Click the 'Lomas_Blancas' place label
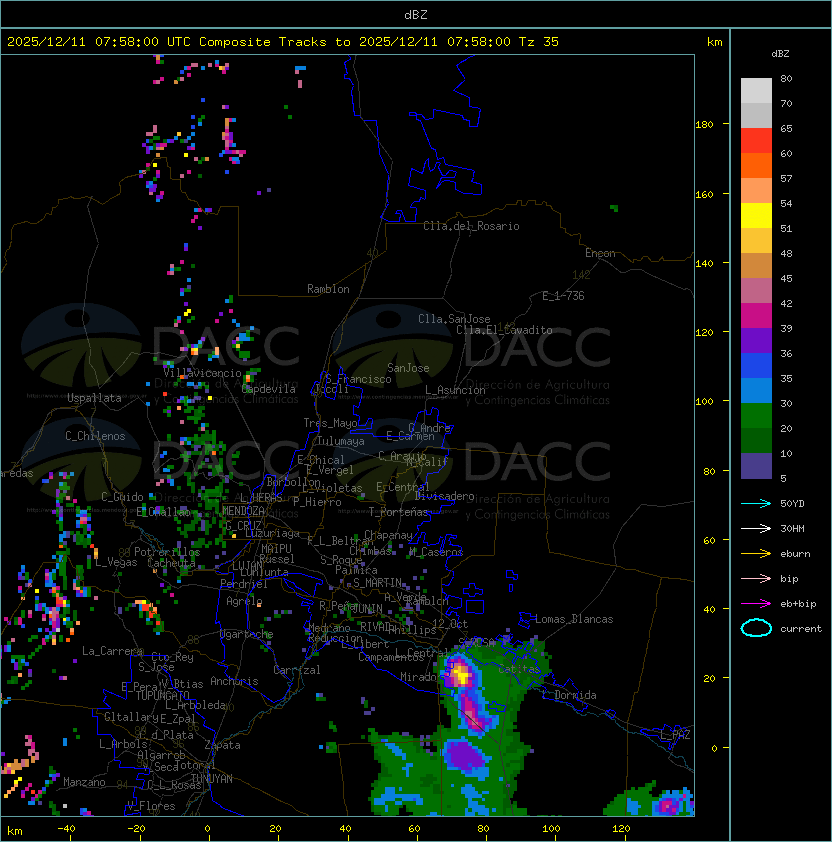 574,619
